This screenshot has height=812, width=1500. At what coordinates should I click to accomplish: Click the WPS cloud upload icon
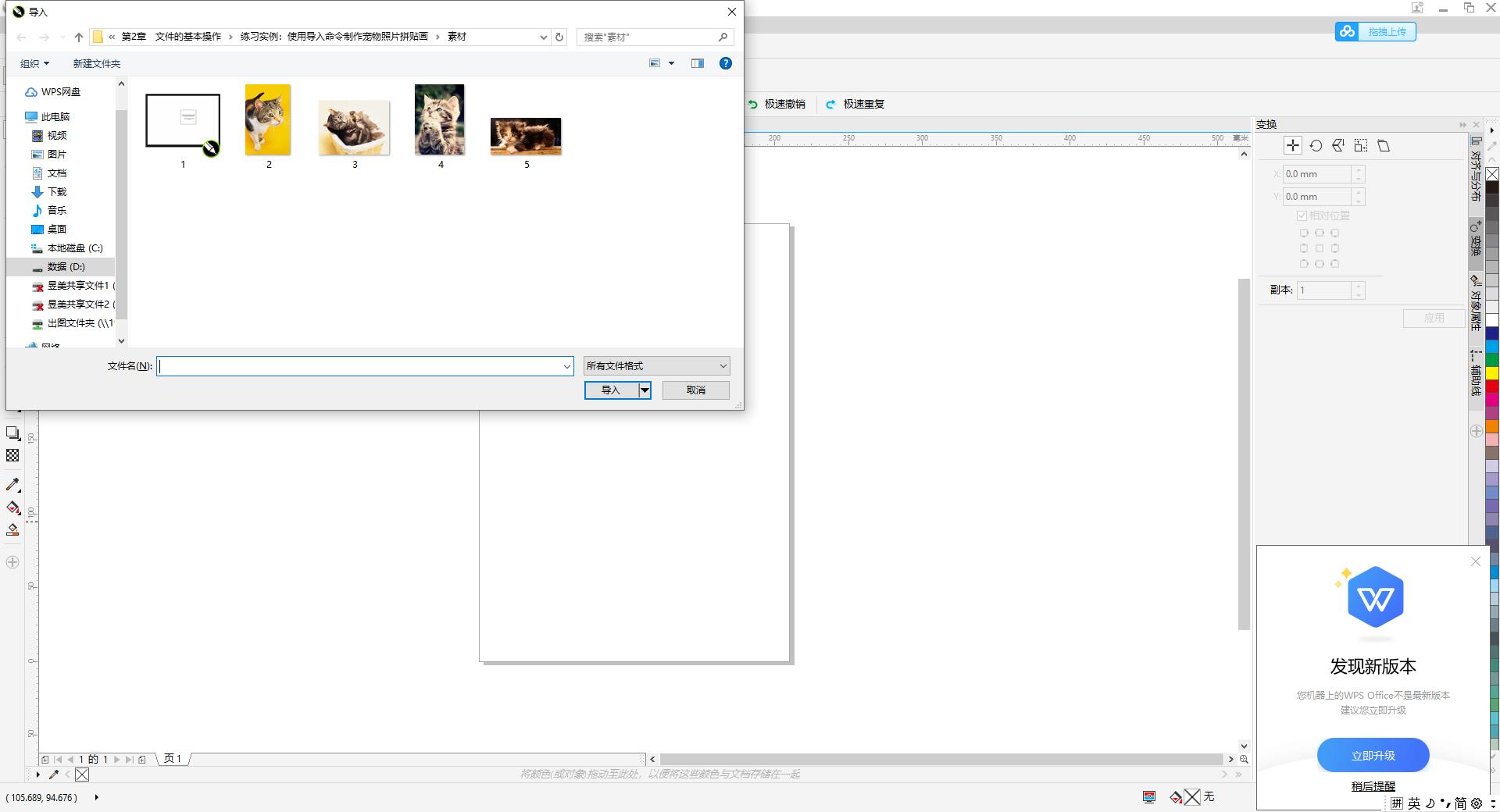click(x=1347, y=31)
